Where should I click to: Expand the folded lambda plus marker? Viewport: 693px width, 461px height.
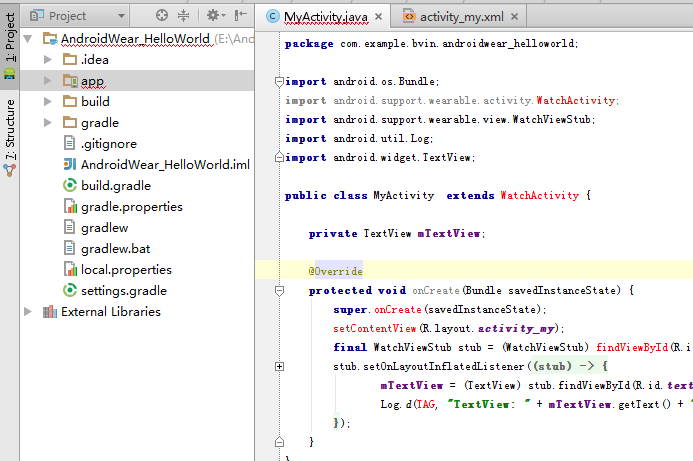click(x=279, y=366)
